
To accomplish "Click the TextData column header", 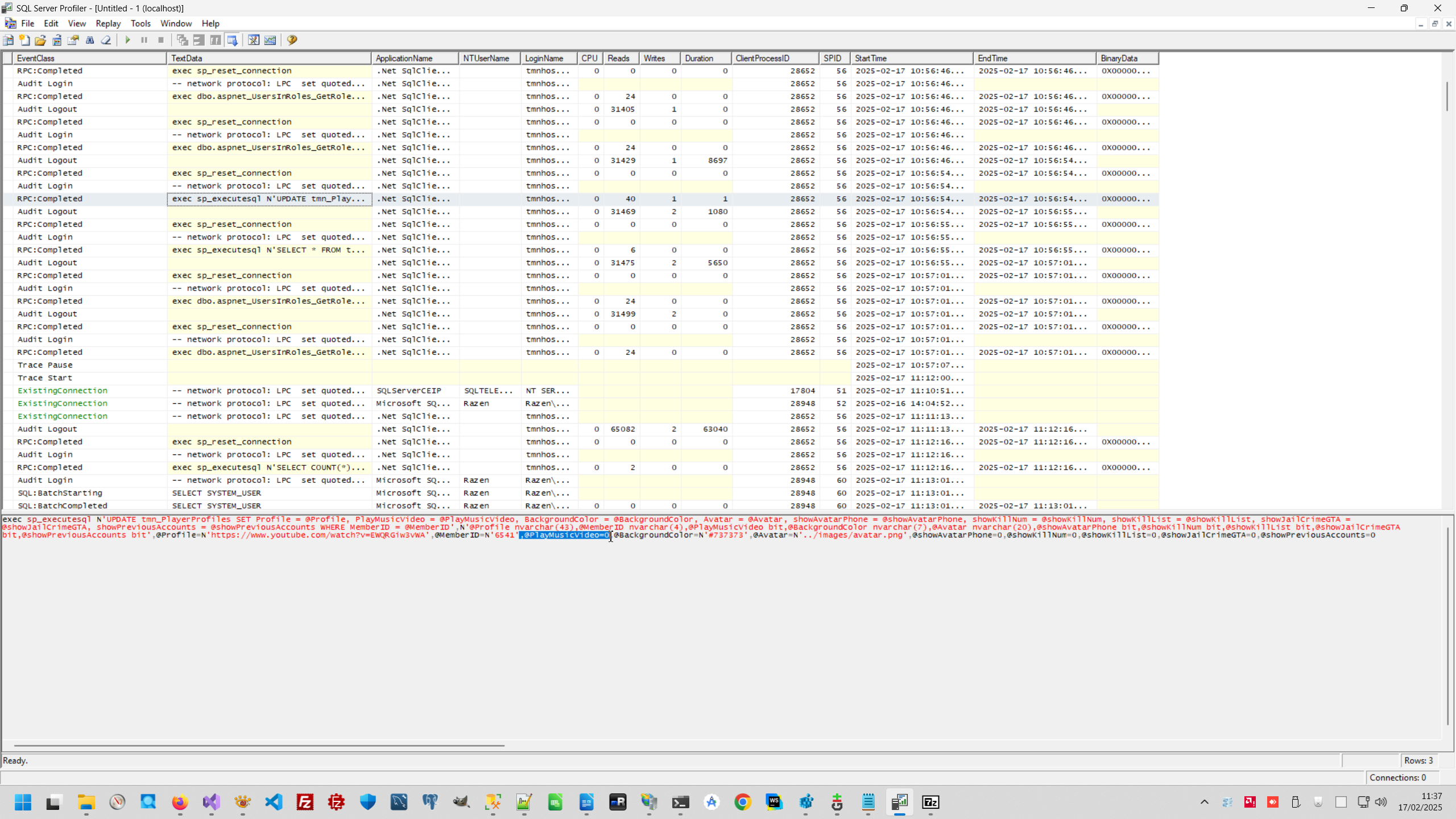I will (268, 58).
